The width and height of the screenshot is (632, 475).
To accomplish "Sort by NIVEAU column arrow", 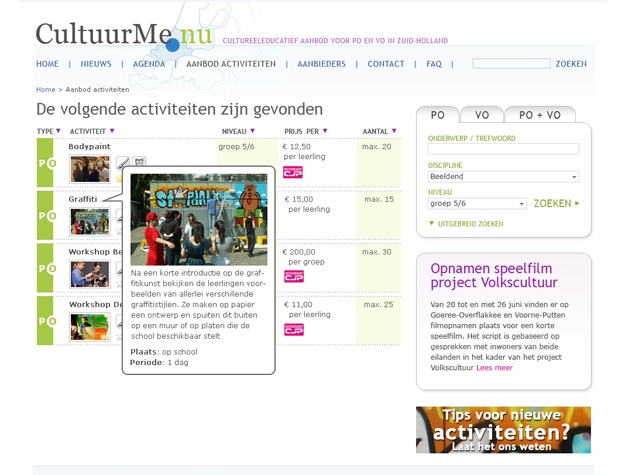I will [252, 131].
